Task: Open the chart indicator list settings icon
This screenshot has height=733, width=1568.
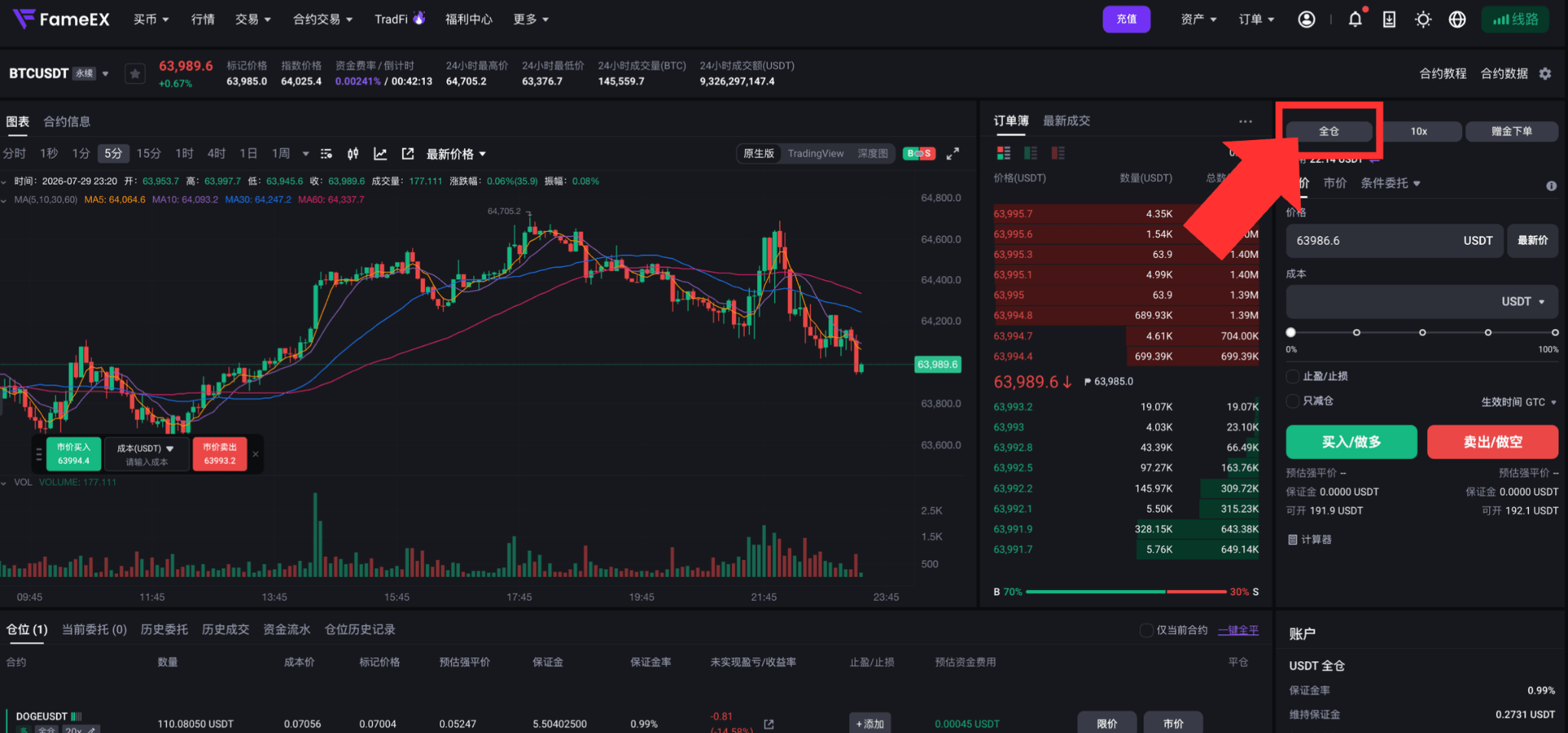Action: (326, 154)
